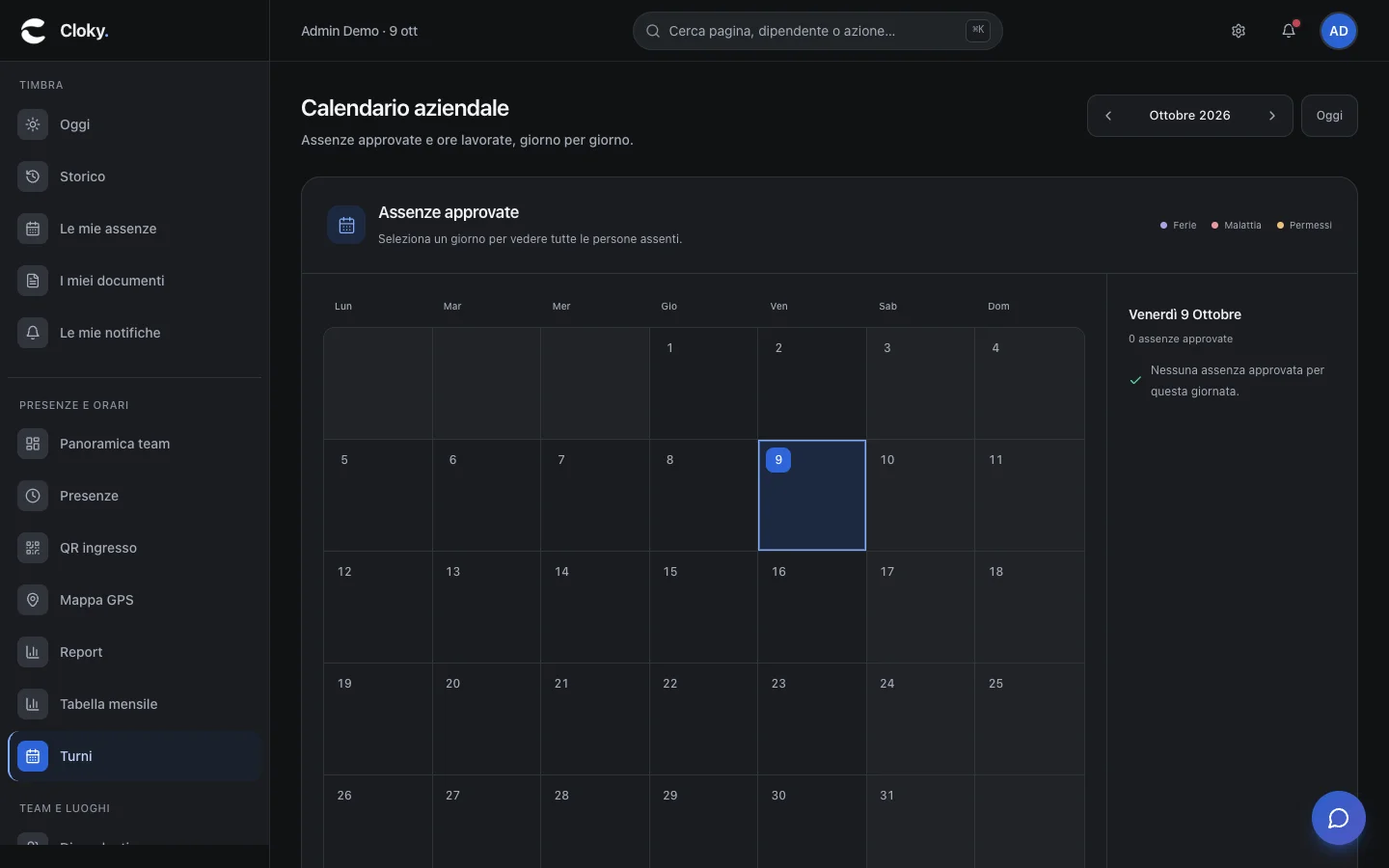Click the Assenze approvate calendar icon
The image size is (1389, 868).
coord(346,225)
